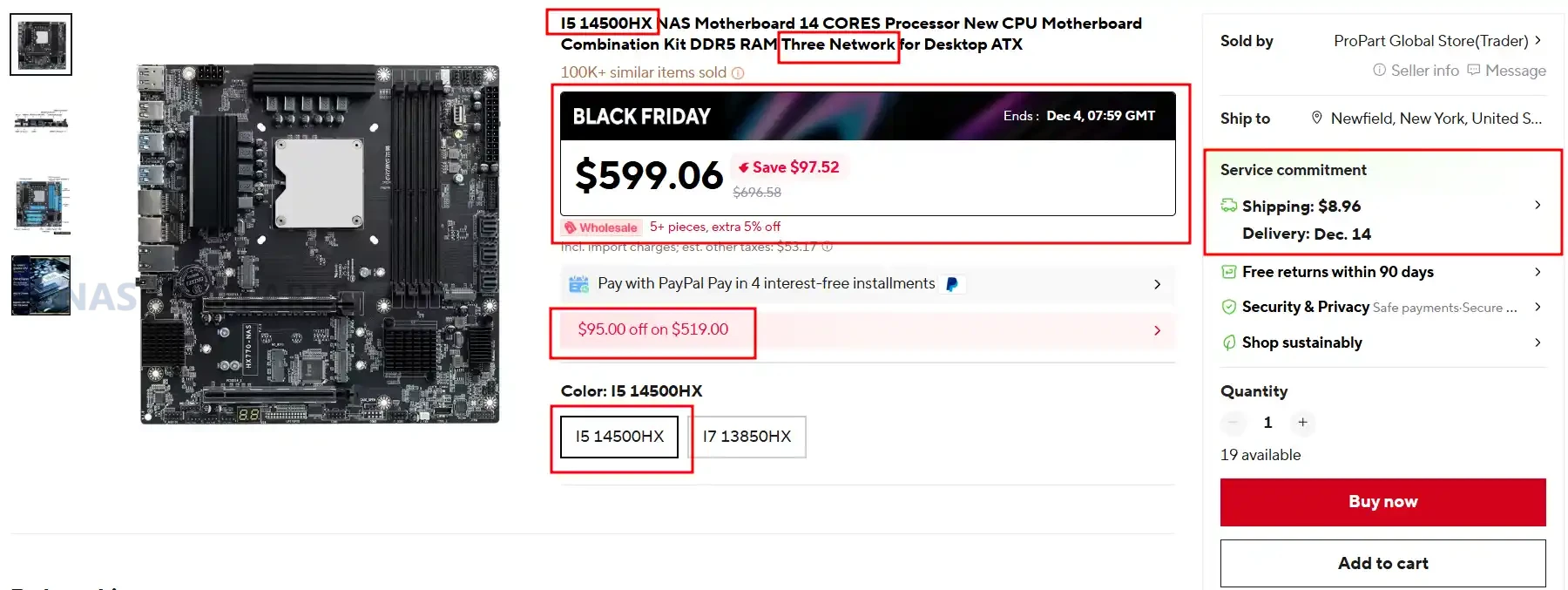Open ProPart Global Store seller link
1568x590 pixels.
pyautogui.click(x=1431, y=41)
